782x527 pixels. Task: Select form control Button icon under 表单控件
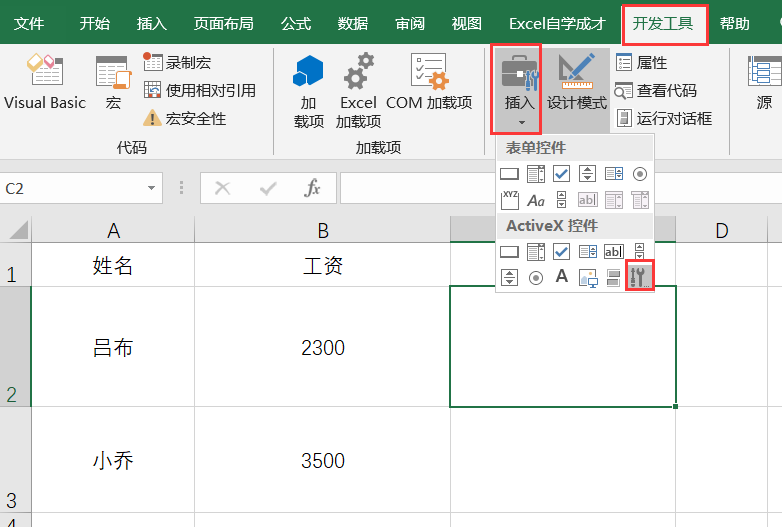[509, 174]
